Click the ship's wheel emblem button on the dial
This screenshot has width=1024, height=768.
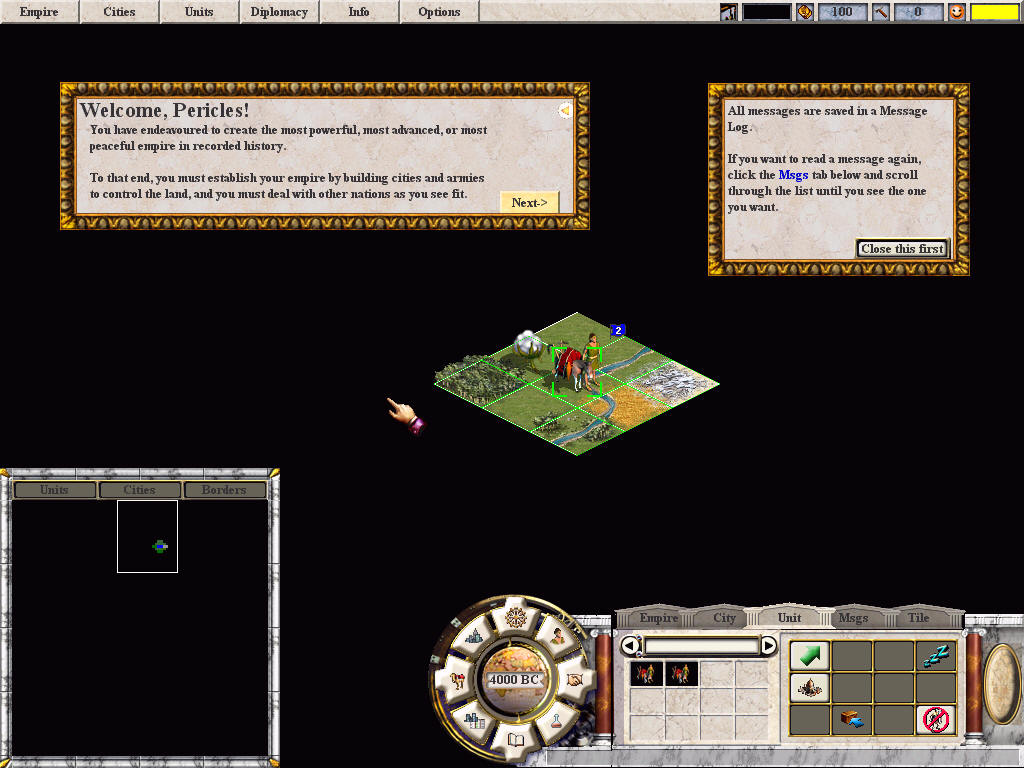516,617
